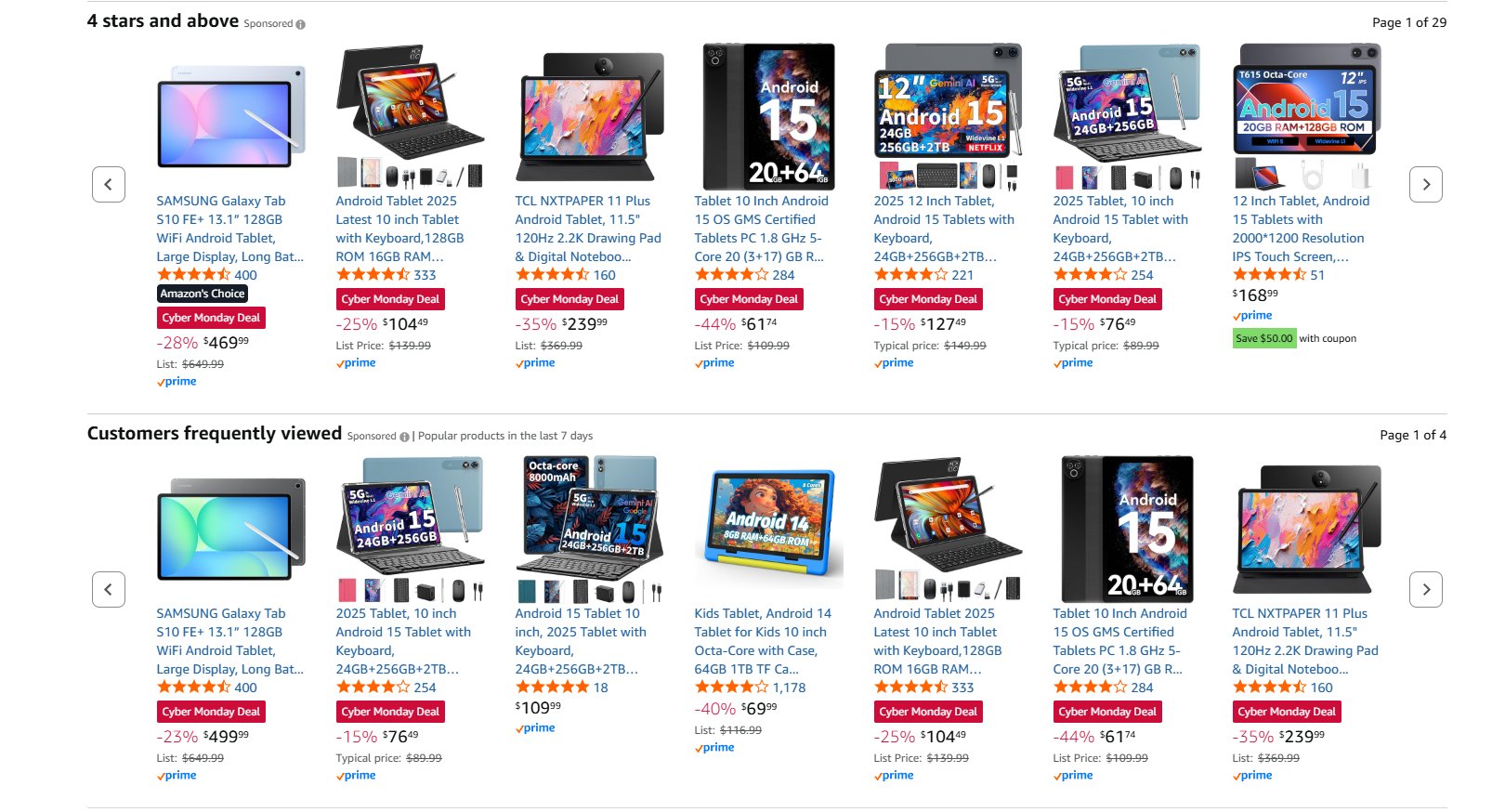
Task: Click star rating of Kids Tablet Android 14
Action: (731, 688)
